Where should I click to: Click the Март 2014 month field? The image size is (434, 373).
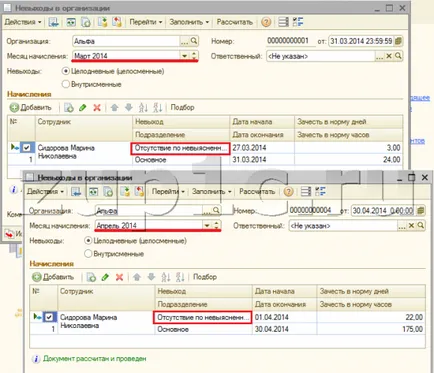(126, 56)
